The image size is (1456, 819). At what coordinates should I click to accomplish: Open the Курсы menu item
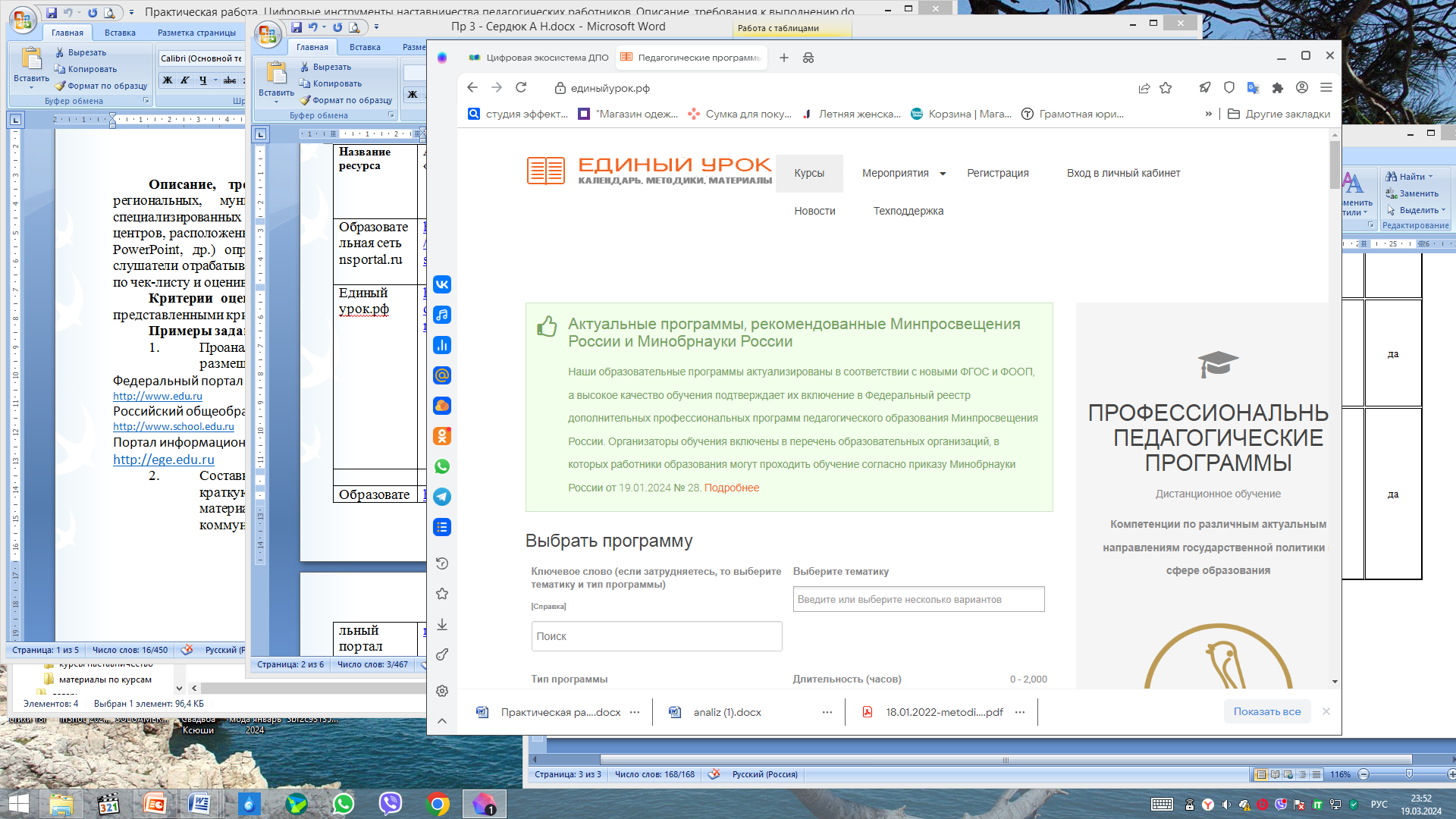click(809, 173)
